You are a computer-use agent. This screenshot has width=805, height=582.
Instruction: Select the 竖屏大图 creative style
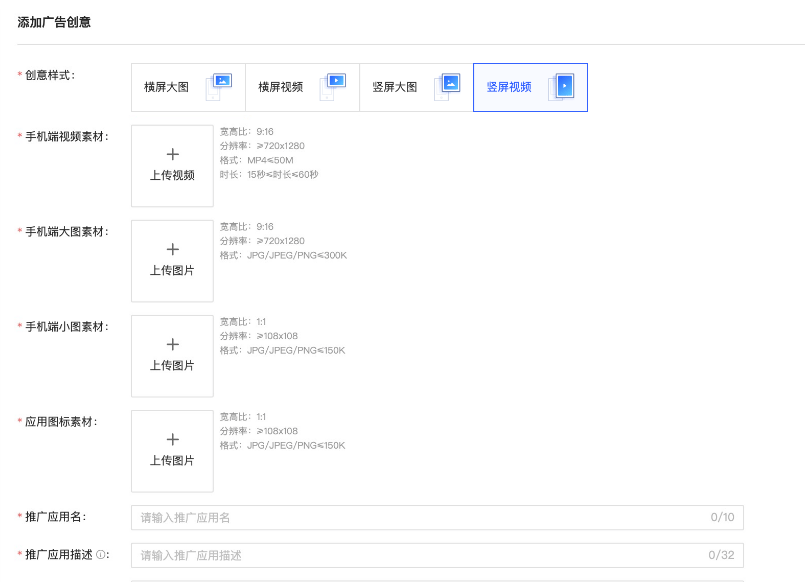click(x=415, y=87)
